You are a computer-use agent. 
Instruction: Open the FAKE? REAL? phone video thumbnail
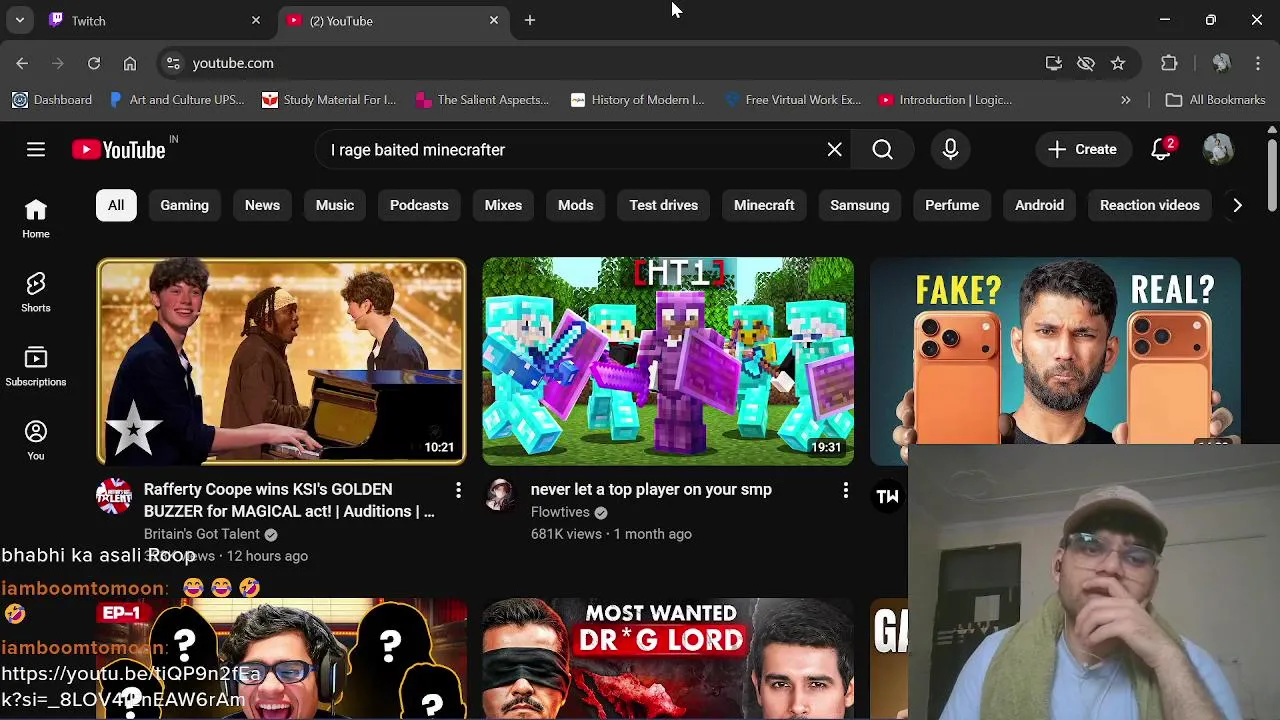point(1055,350)
